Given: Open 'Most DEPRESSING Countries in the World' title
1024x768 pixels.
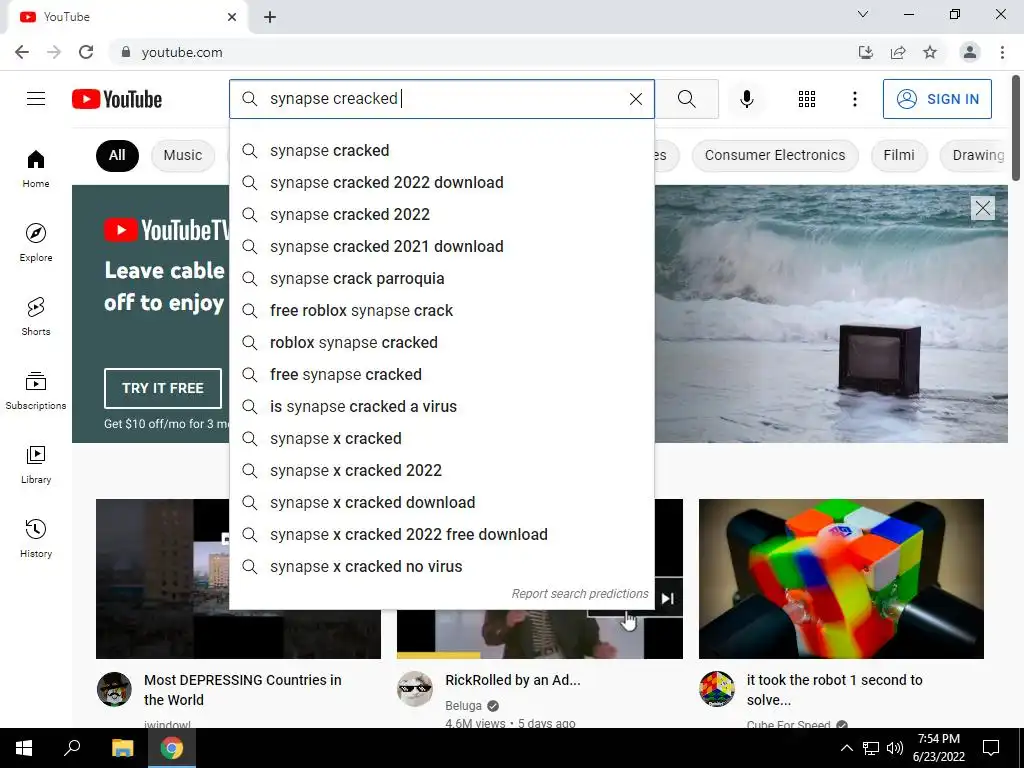Looking at the screenshot, I should coord(242,690).
